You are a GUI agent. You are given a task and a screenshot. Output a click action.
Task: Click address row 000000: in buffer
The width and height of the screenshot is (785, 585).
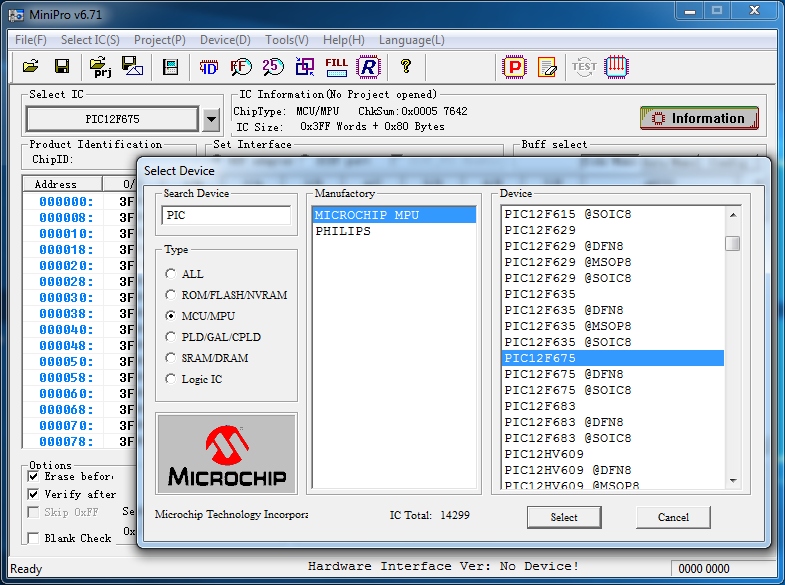point(66,201)
